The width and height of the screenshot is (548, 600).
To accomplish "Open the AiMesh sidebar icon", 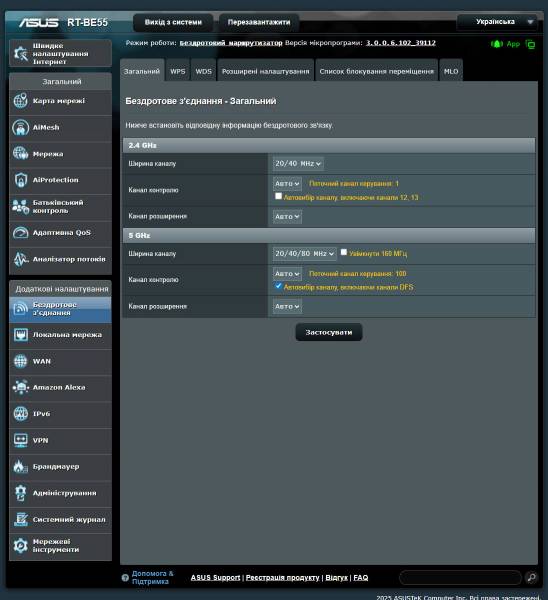I will (x=20, y=127).
